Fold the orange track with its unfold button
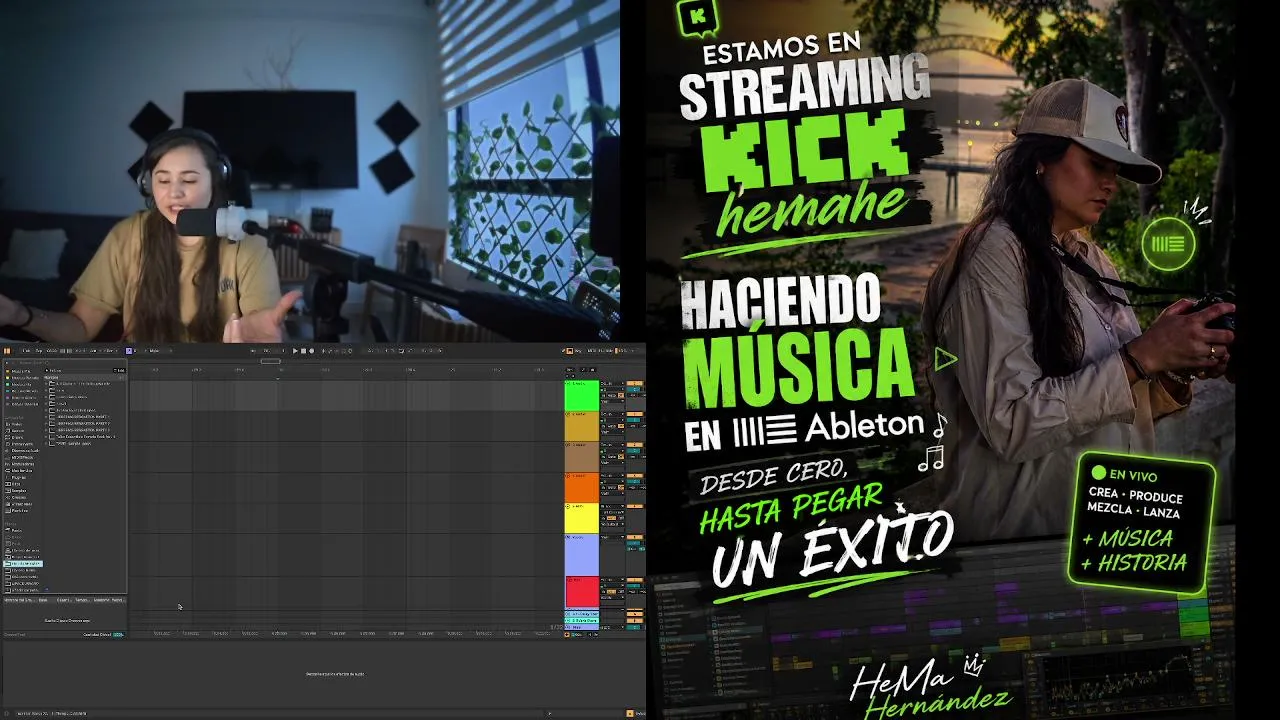Image resolution: width=1280 pixels, height=720 pixels. click(568, 476)
